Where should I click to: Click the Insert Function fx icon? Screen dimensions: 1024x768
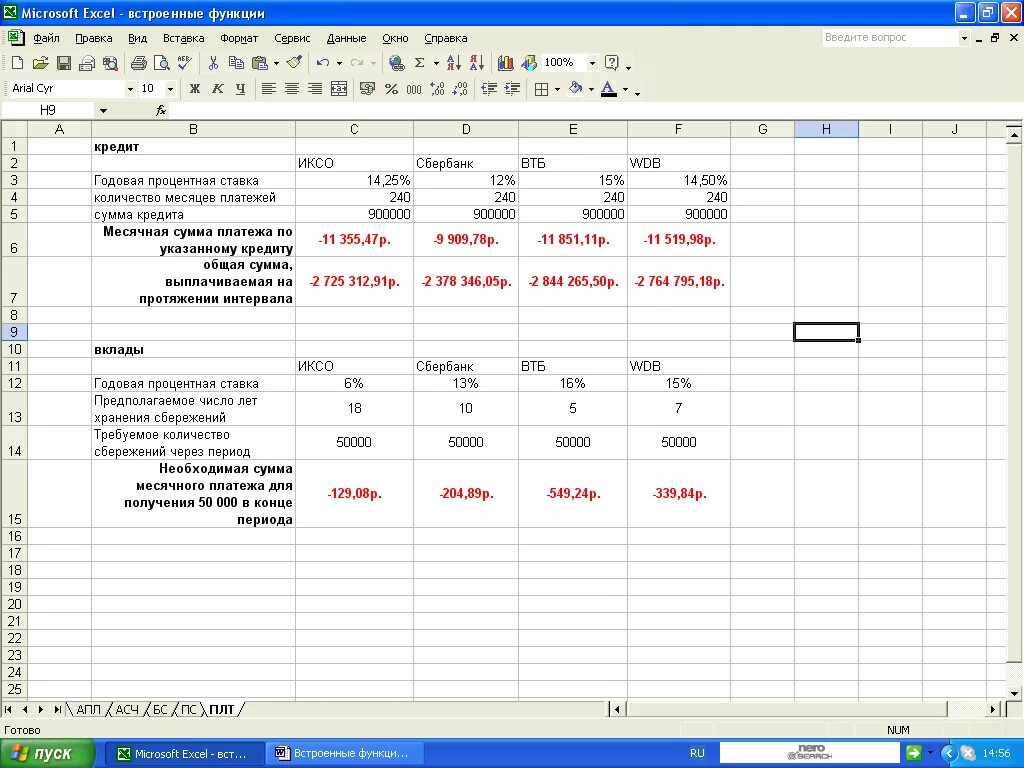tap(161, 110)
